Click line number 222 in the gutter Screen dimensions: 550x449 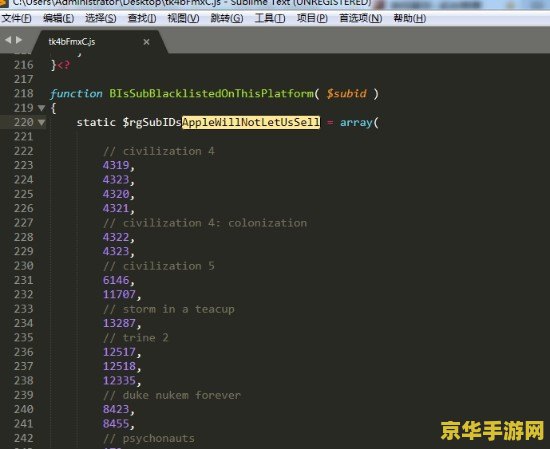[x=24, y=151]
